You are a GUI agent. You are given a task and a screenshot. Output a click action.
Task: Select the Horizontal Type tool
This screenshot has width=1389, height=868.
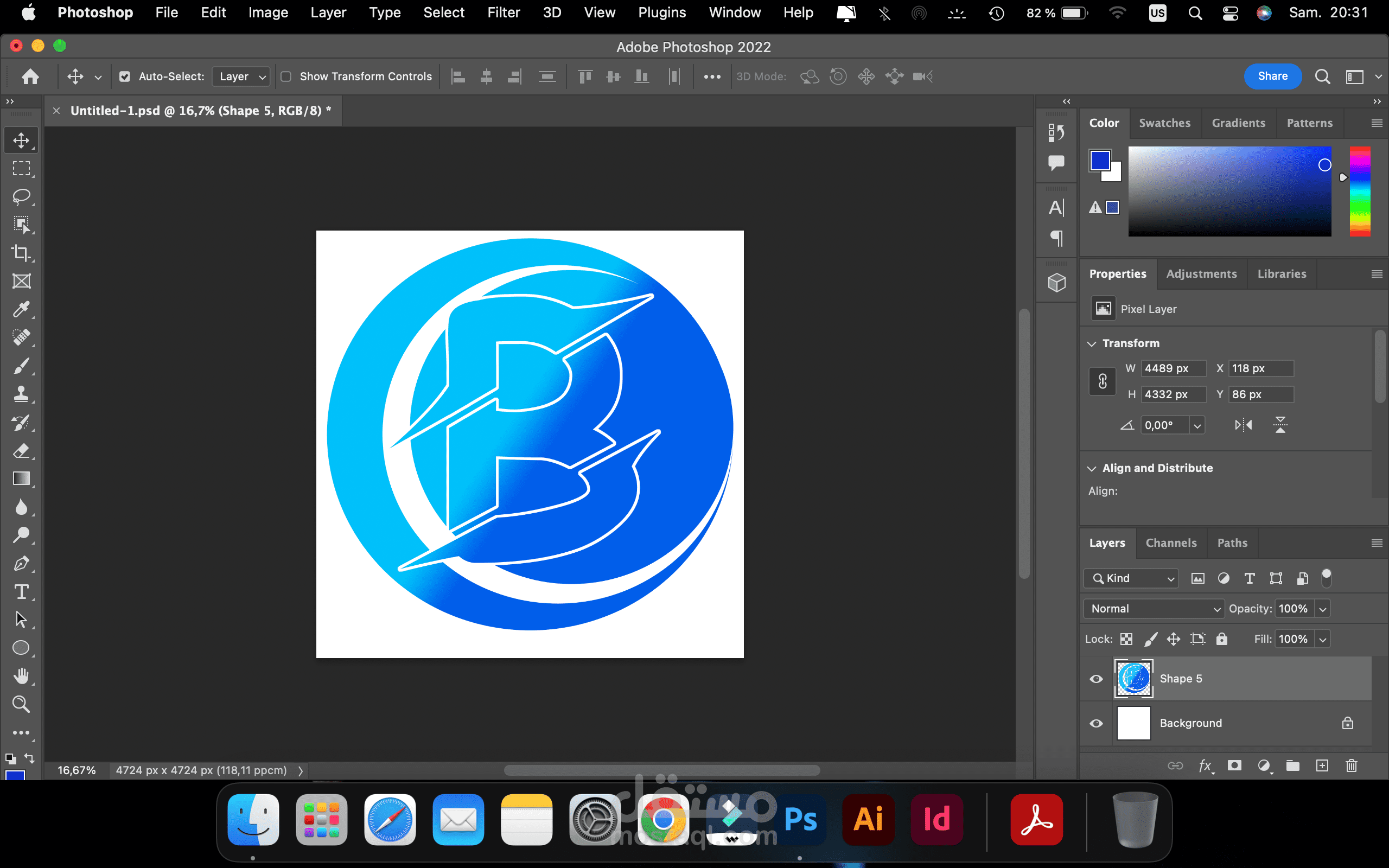[x=21, y=592]
